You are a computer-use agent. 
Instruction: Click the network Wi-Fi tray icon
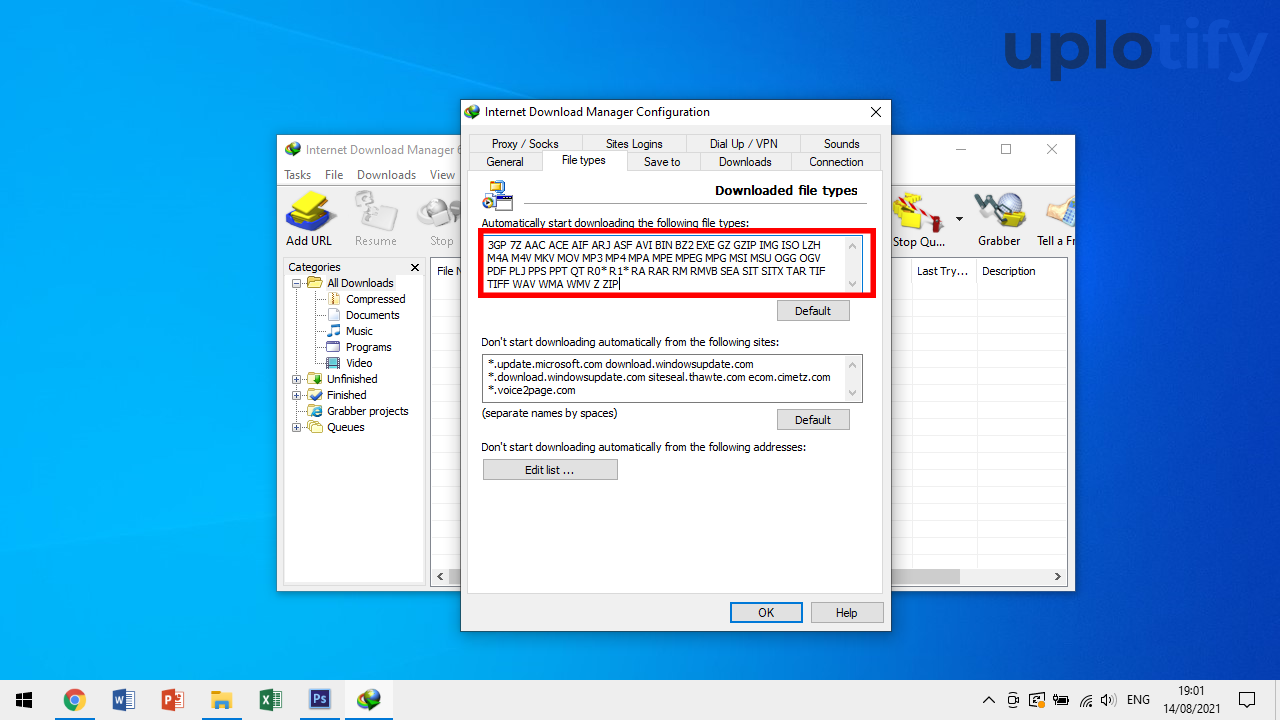coord(1085,700)
